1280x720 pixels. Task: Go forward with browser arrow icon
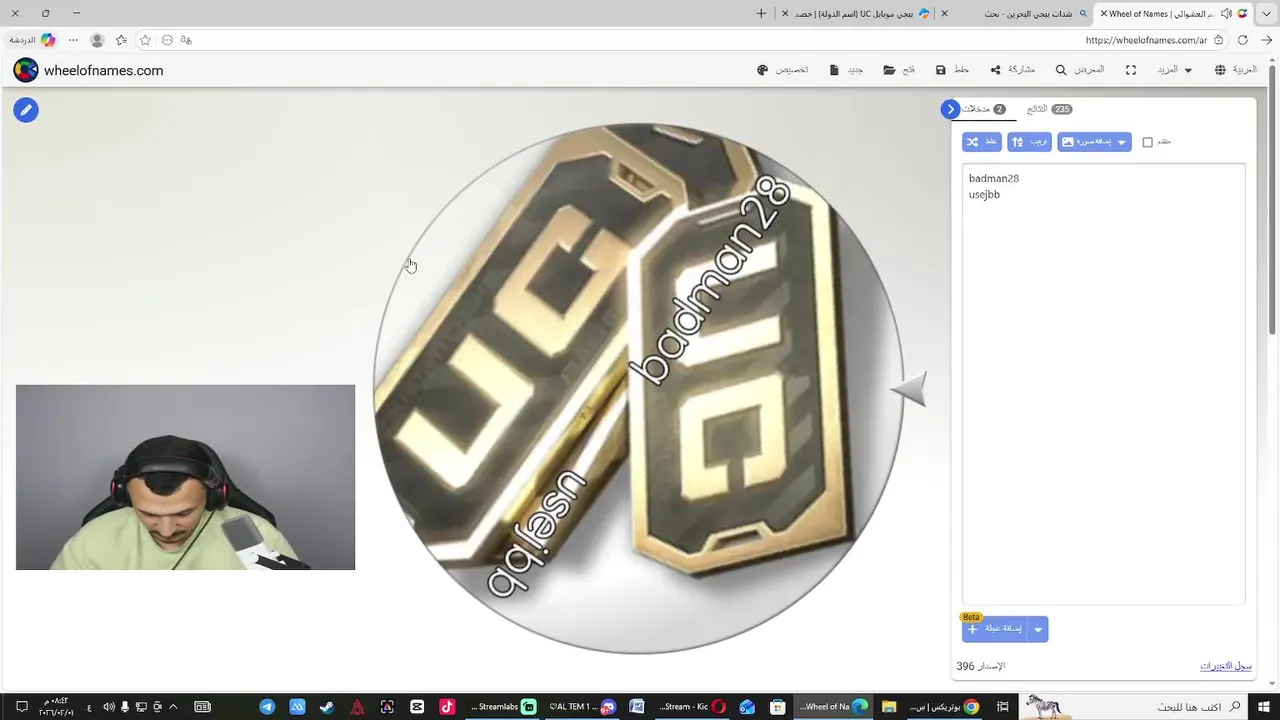[1267, 40]
